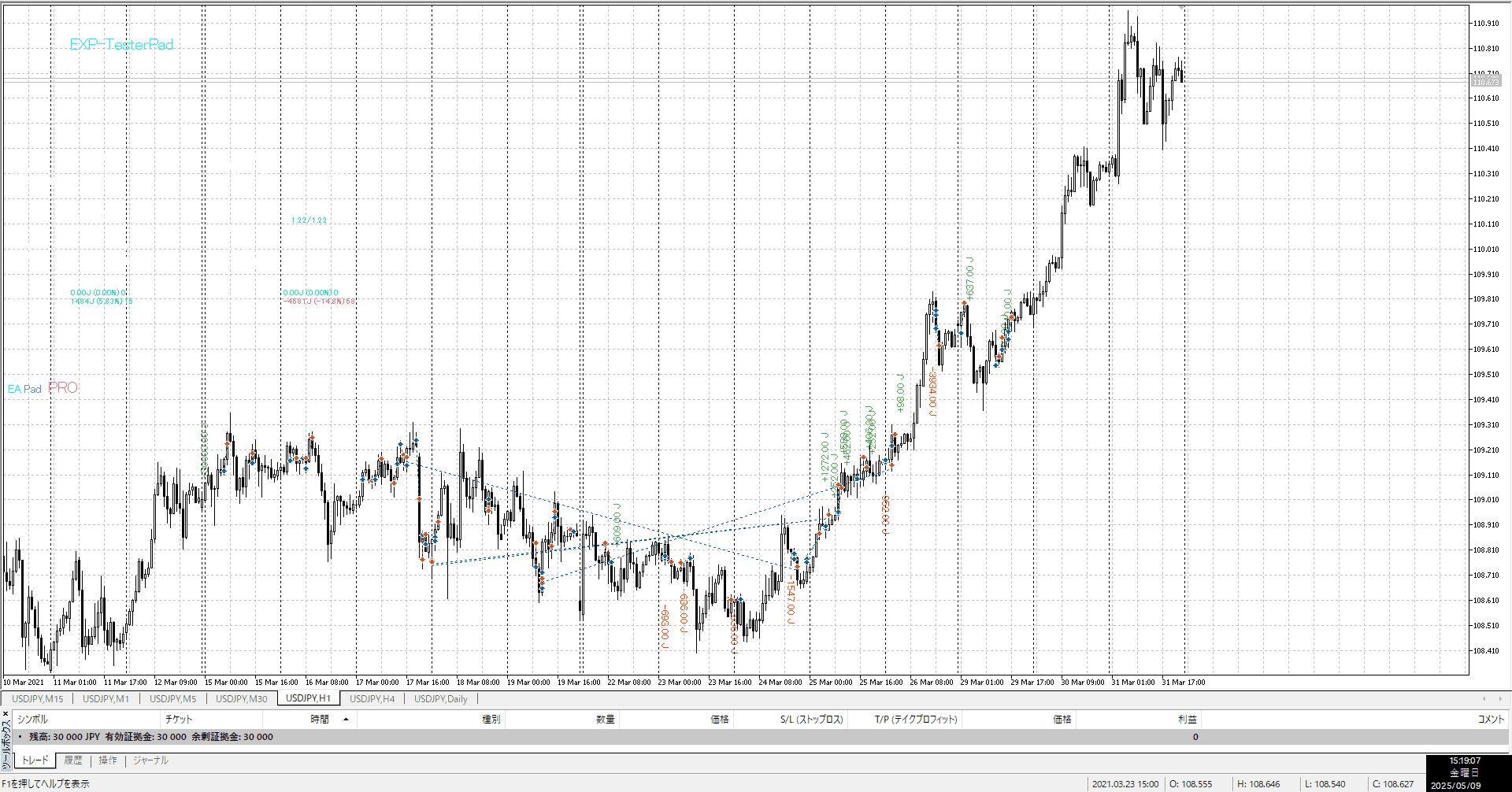1512x792 pixels.
Task: Show the ジャーナル terminal tab
Action: click(150, 761)
